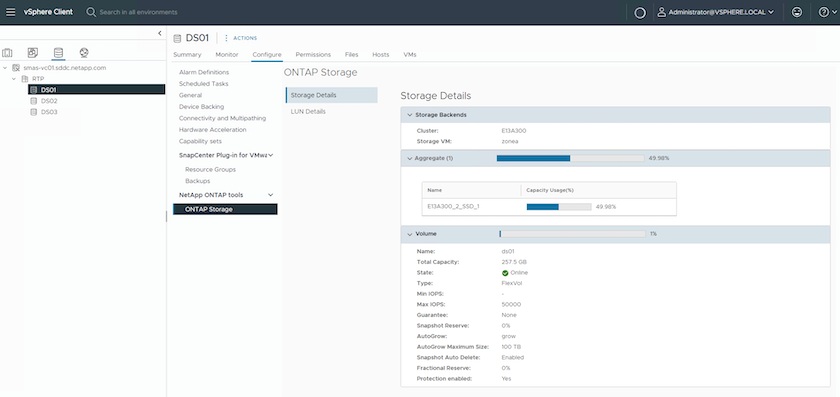Open the DS01 Actions menu
The image size is (840, 397).
(x=241, y=38)
